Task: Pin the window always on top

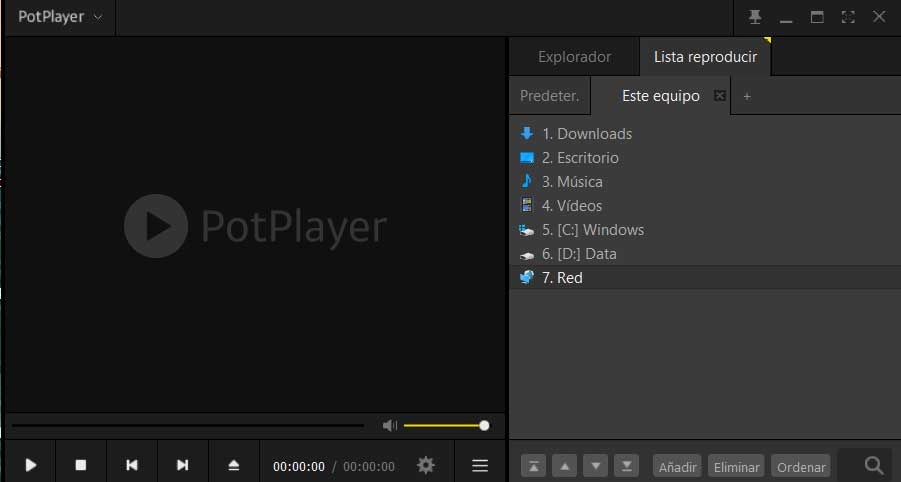Action: (755, 17)
